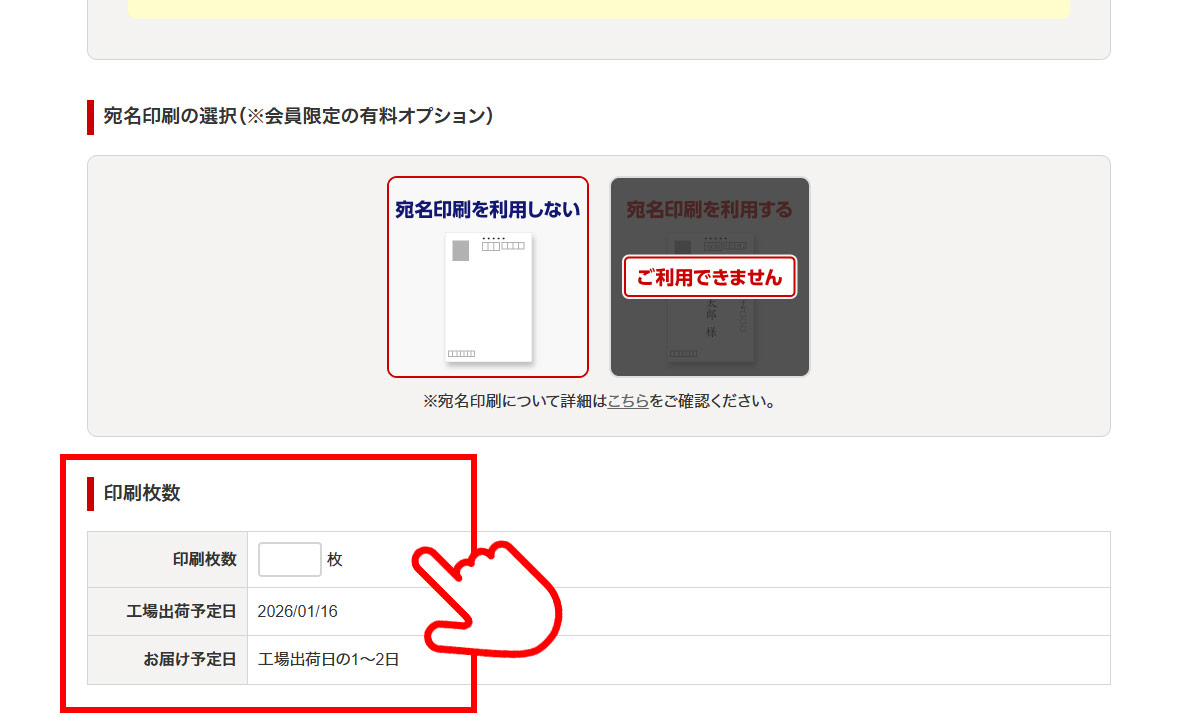Click the red ご利用できません badge
The height and width of the screenshot is (726, 1200).
tap(709, 277)
